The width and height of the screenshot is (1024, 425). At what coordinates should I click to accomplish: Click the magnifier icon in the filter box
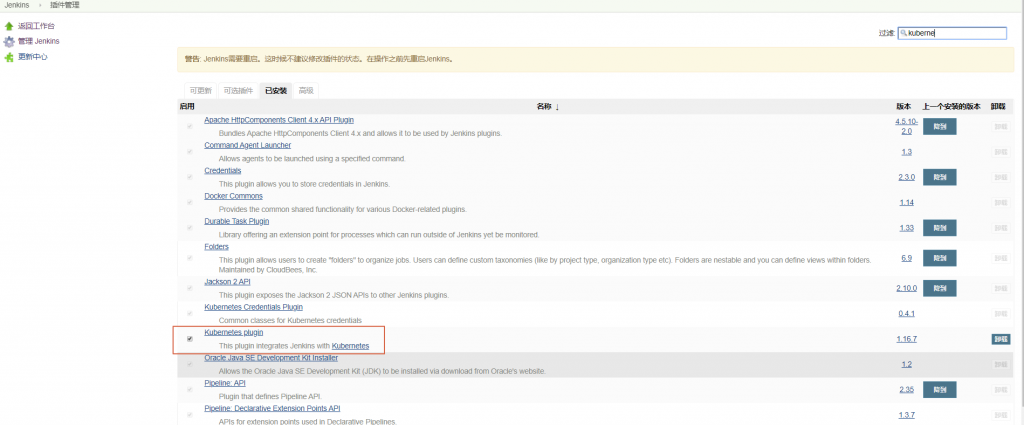coord(904,33)
